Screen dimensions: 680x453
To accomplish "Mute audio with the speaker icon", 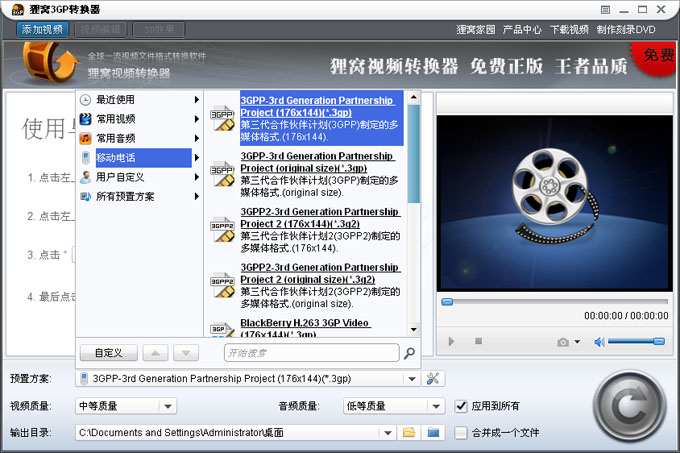I will (x=599, y=342).
